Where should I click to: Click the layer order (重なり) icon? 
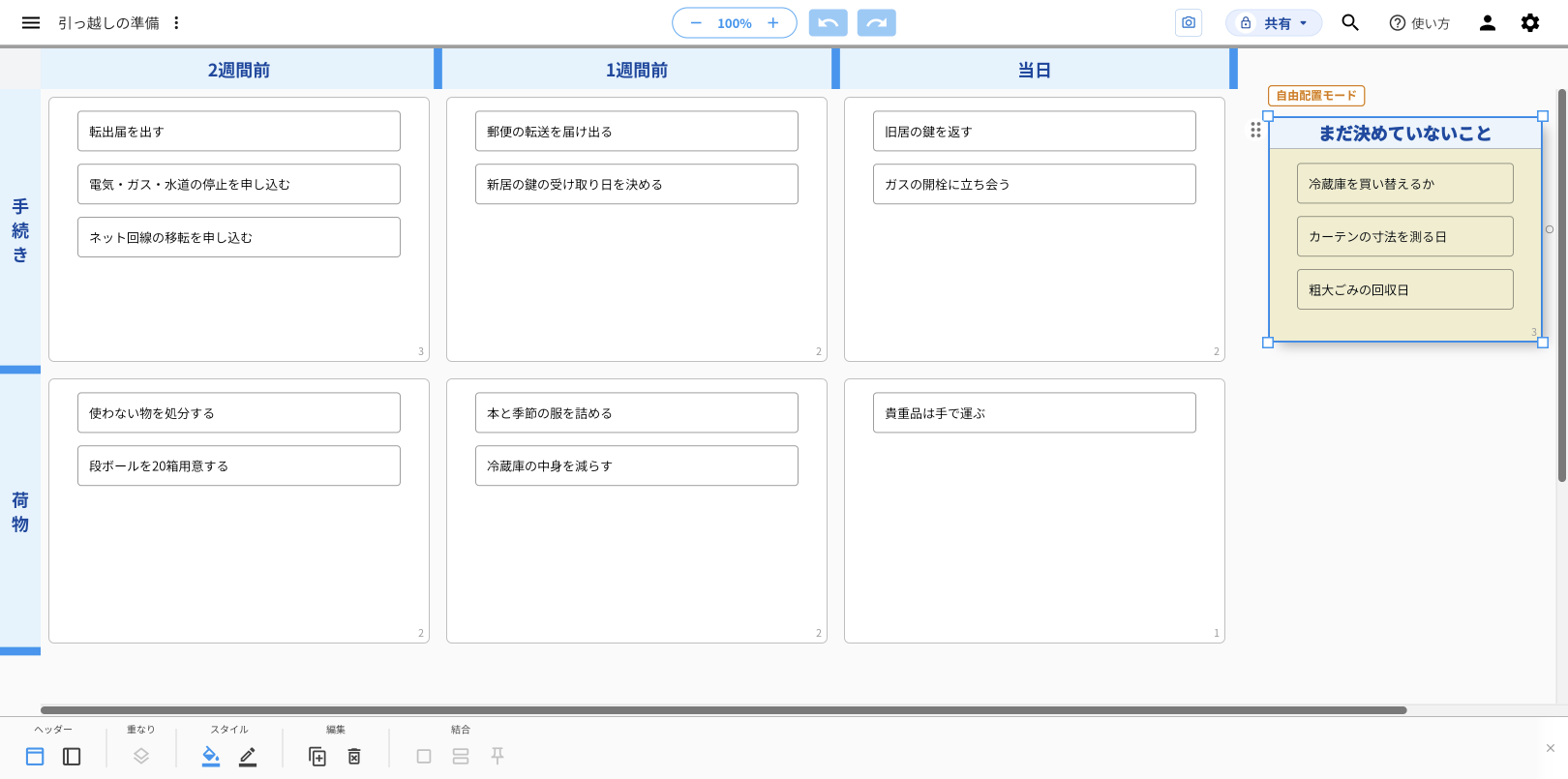141,756
